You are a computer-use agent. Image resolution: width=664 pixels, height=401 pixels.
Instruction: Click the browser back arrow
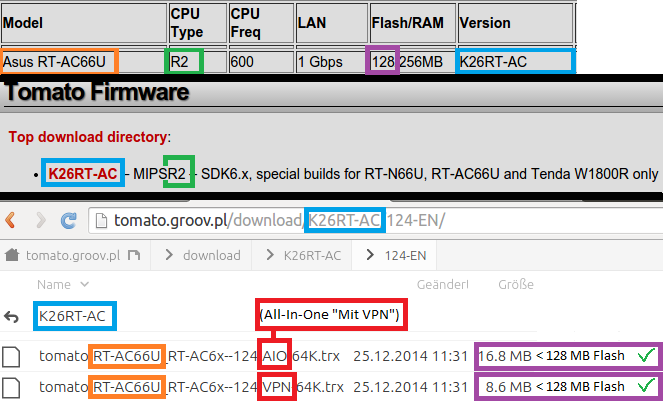(10, 220)
